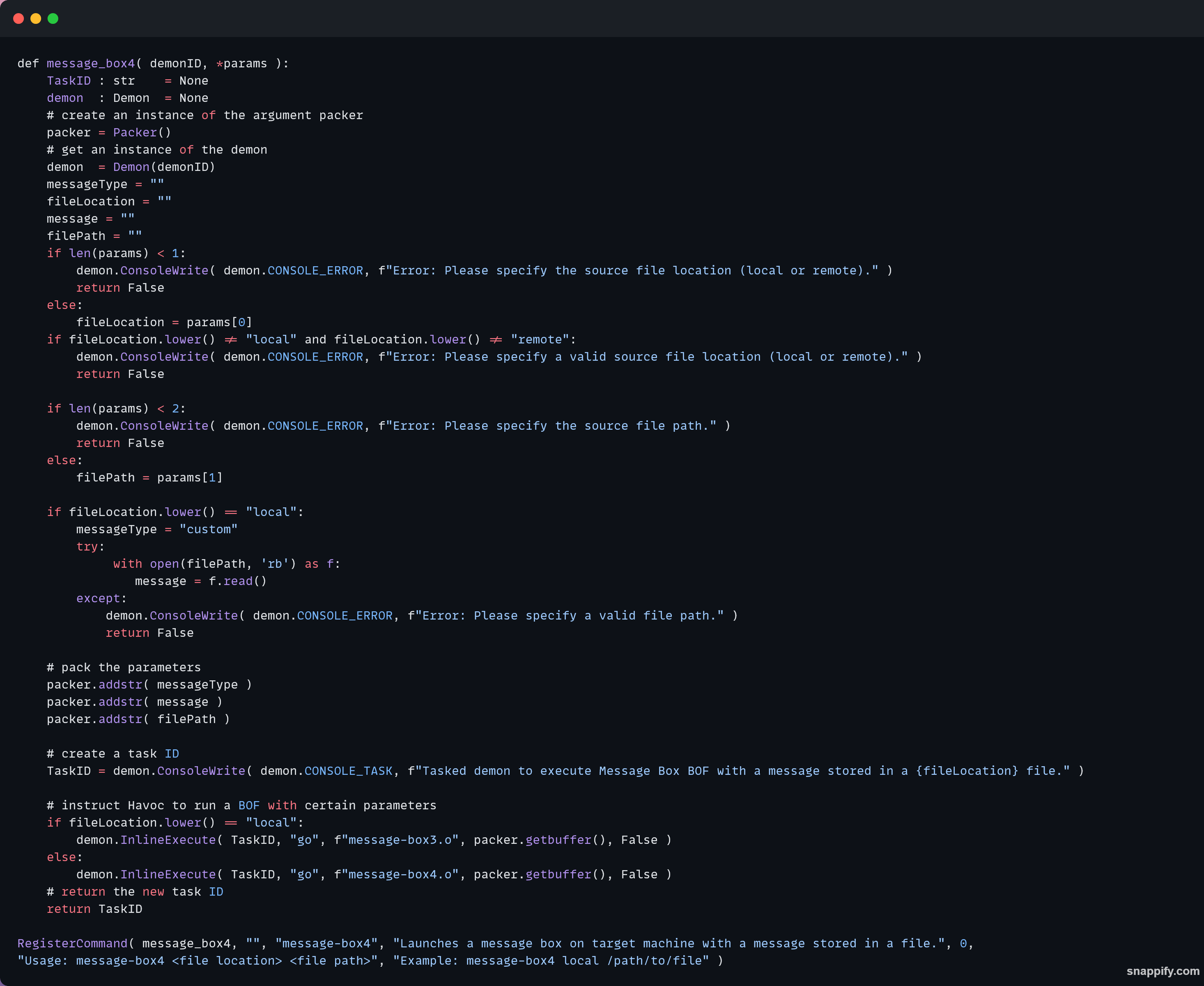The height and width of the screenshot is (986, 1204).
Task: Click the 'messageType = ""' initialization line
Action: coord(105,184)
